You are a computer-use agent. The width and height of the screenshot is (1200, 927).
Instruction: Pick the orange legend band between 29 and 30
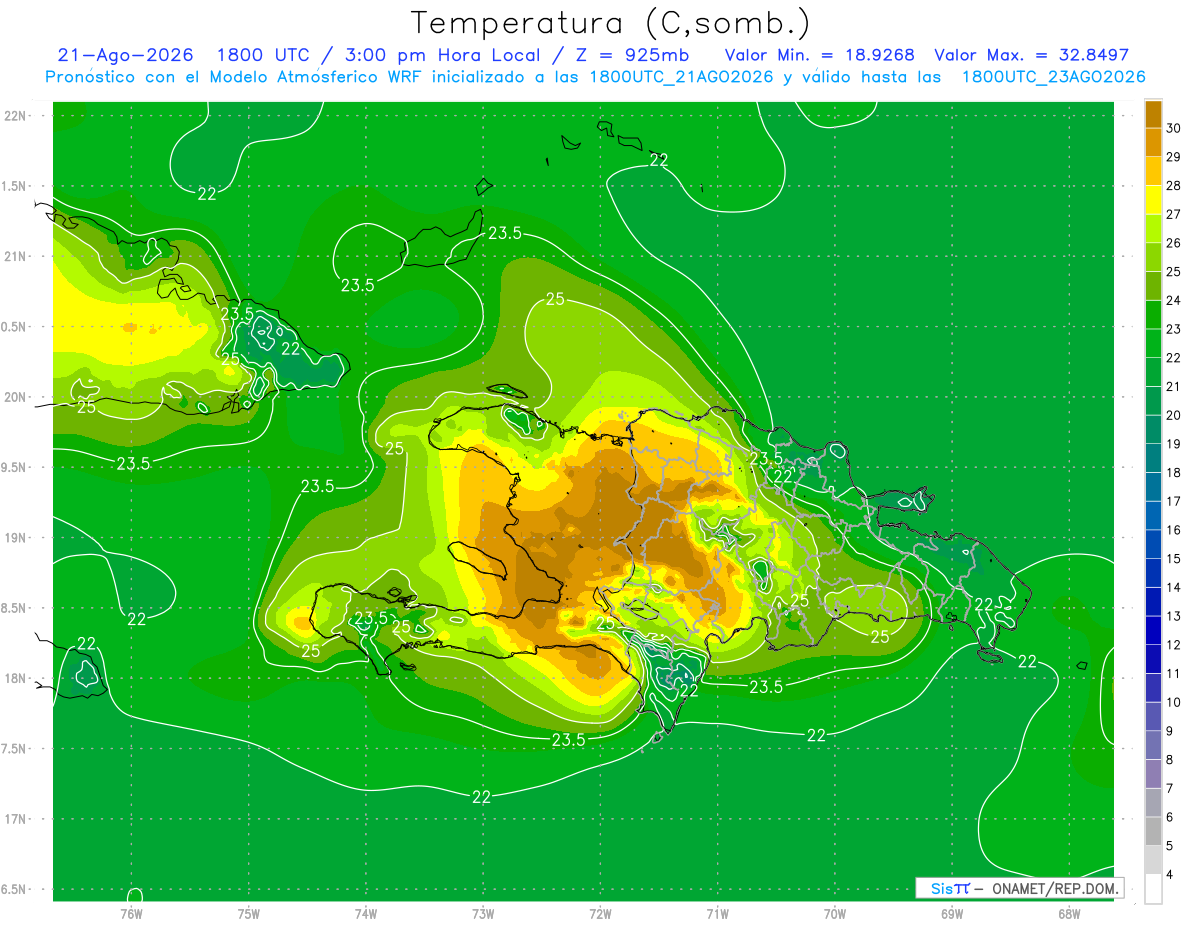[1154, 143]
